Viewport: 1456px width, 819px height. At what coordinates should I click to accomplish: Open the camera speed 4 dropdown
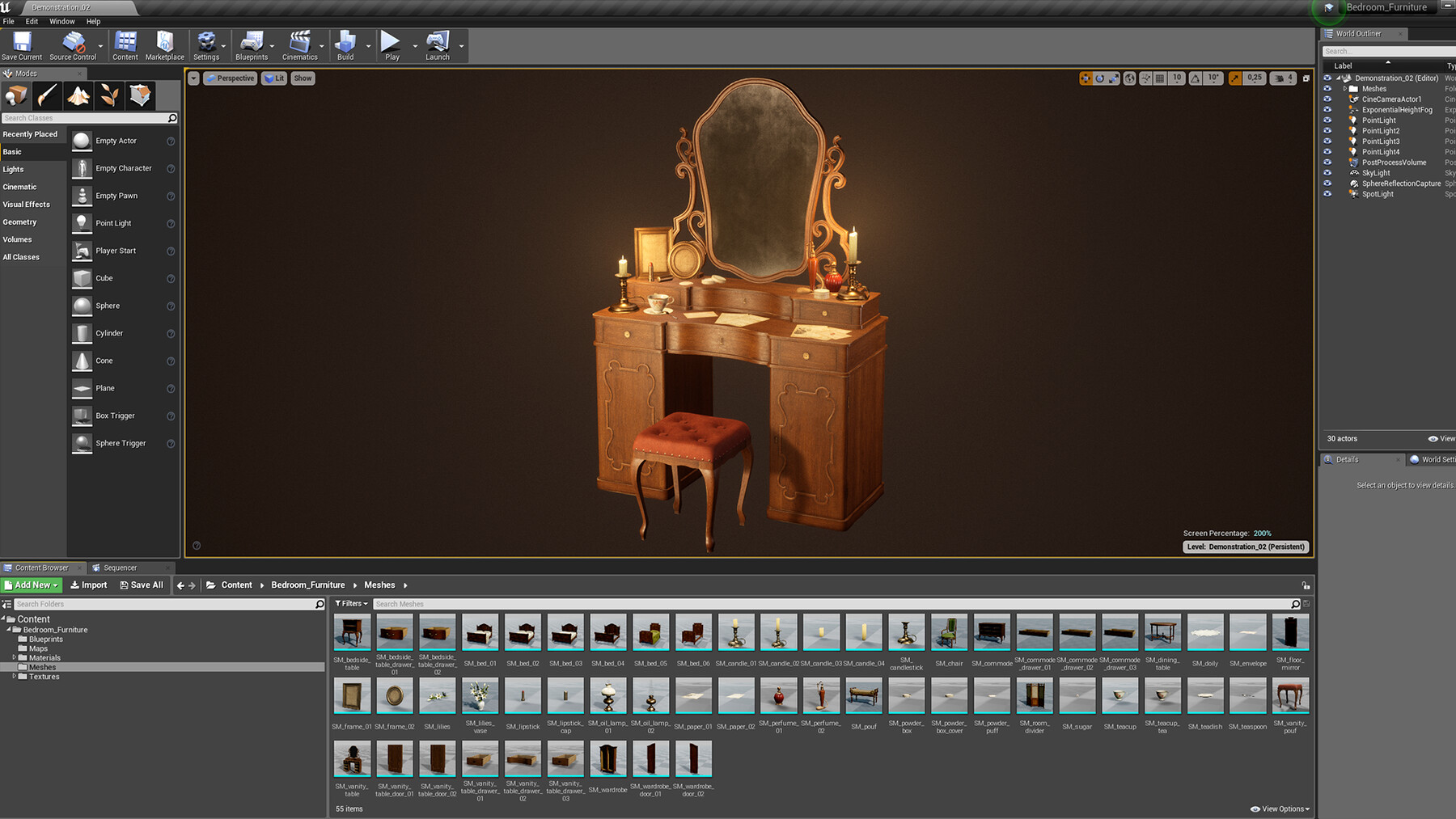click(x=1284, y=78)
